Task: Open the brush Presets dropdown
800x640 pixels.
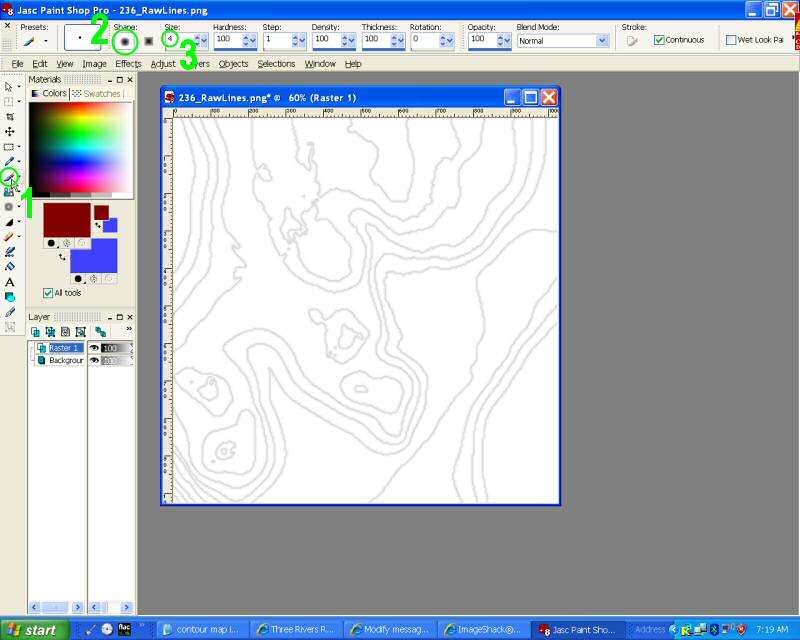Action: pyautogui.click(x=45, y=41)
